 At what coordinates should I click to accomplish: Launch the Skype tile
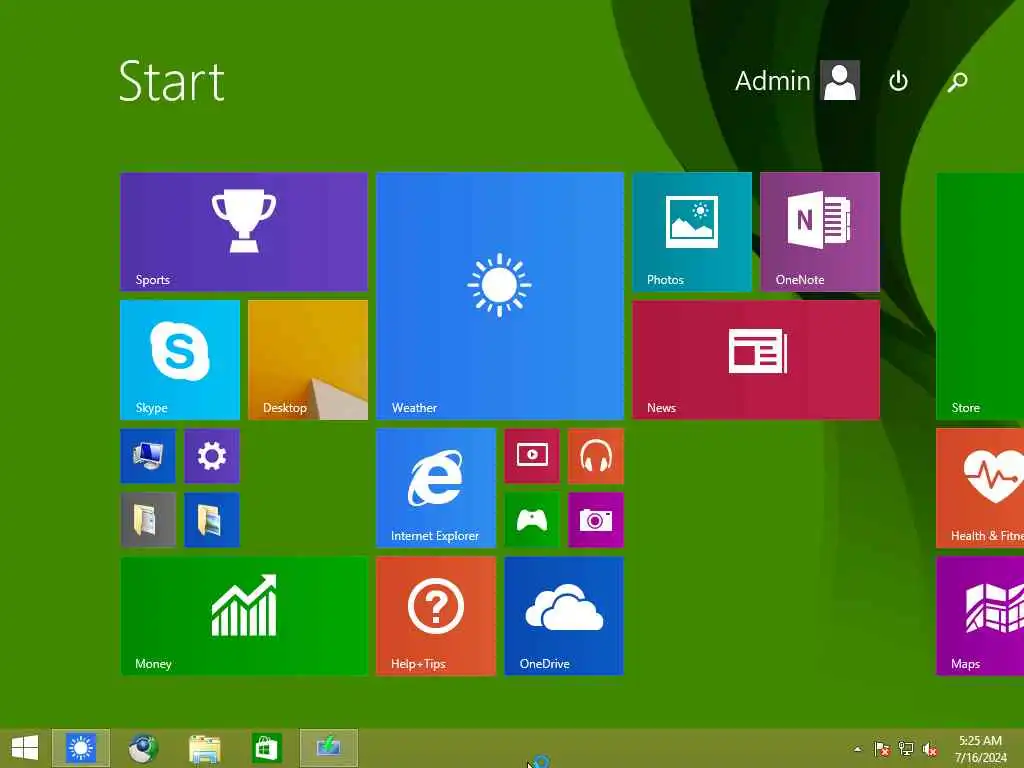(180, 360)
